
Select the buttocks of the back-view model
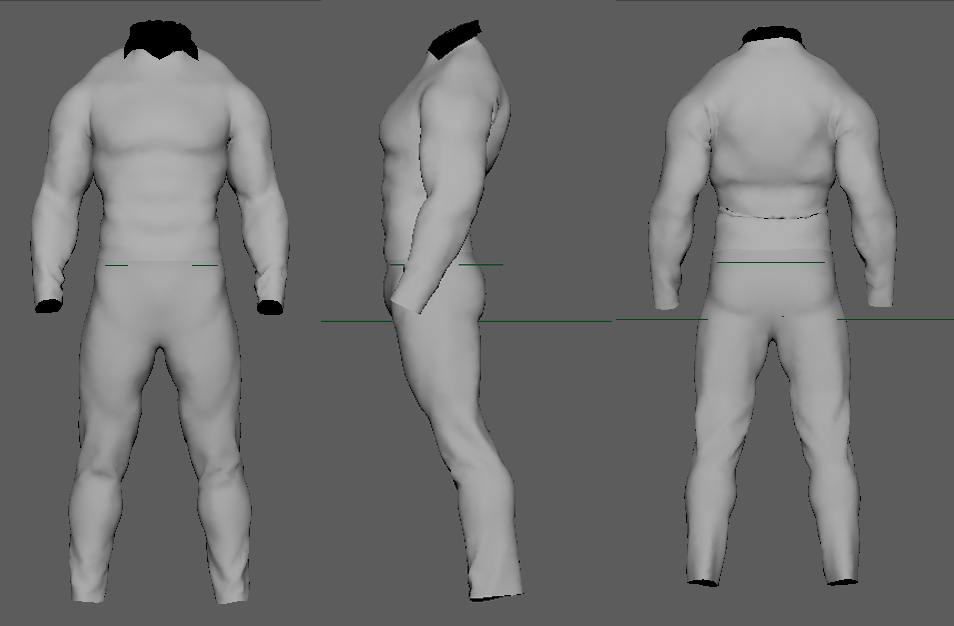click(770, 300)
